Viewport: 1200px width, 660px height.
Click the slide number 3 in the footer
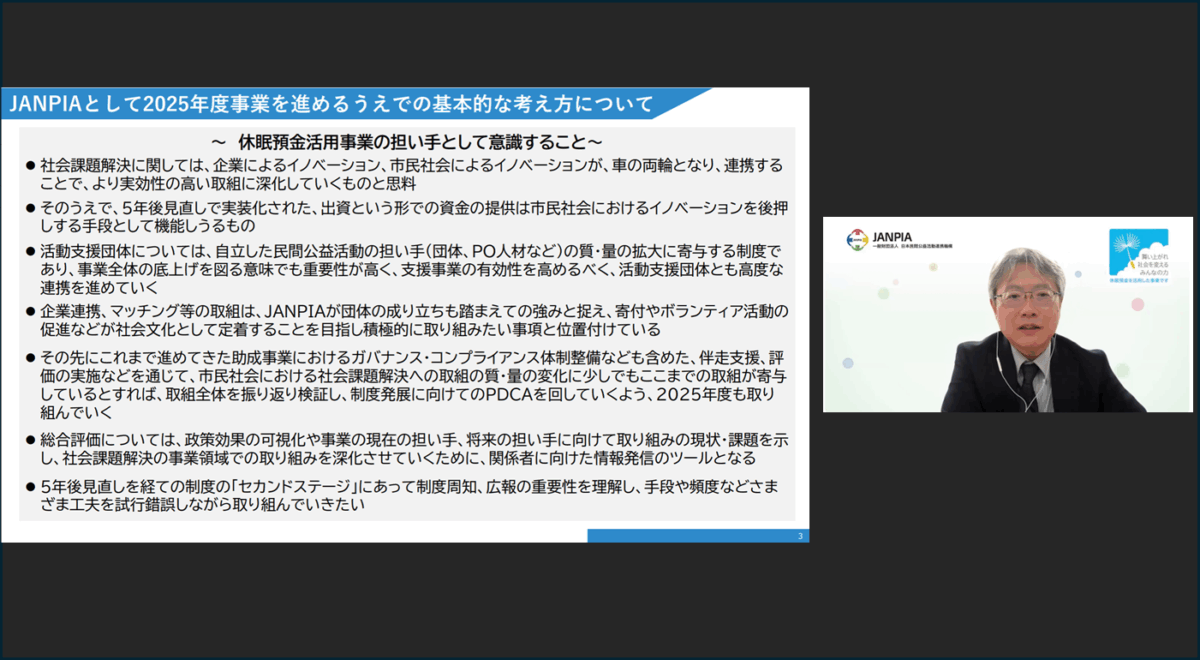801,536
